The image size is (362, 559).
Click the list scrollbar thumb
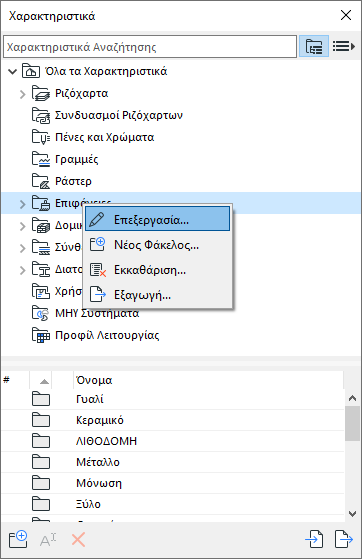coord(352,424)
